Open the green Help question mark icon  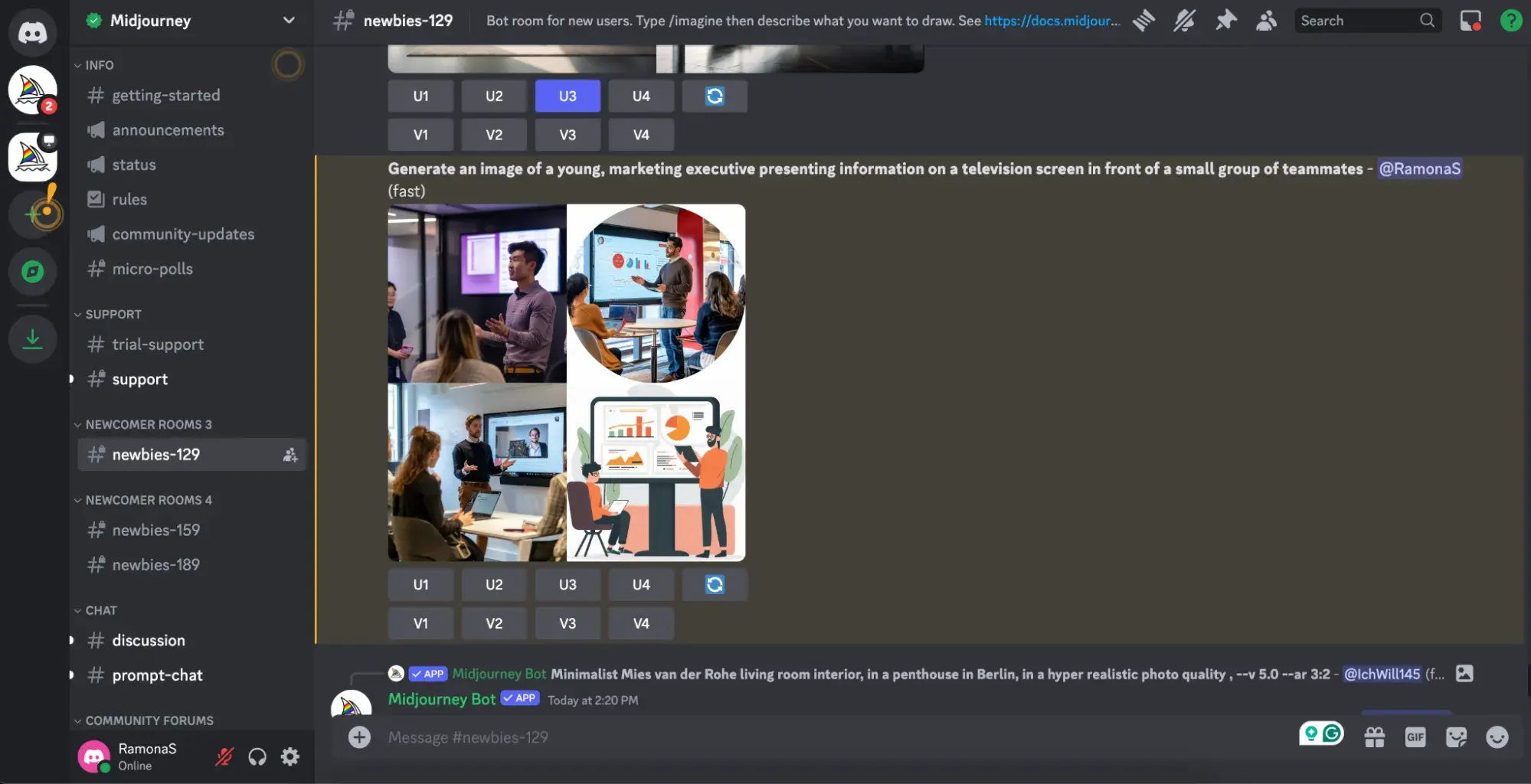coord(1510,21)
